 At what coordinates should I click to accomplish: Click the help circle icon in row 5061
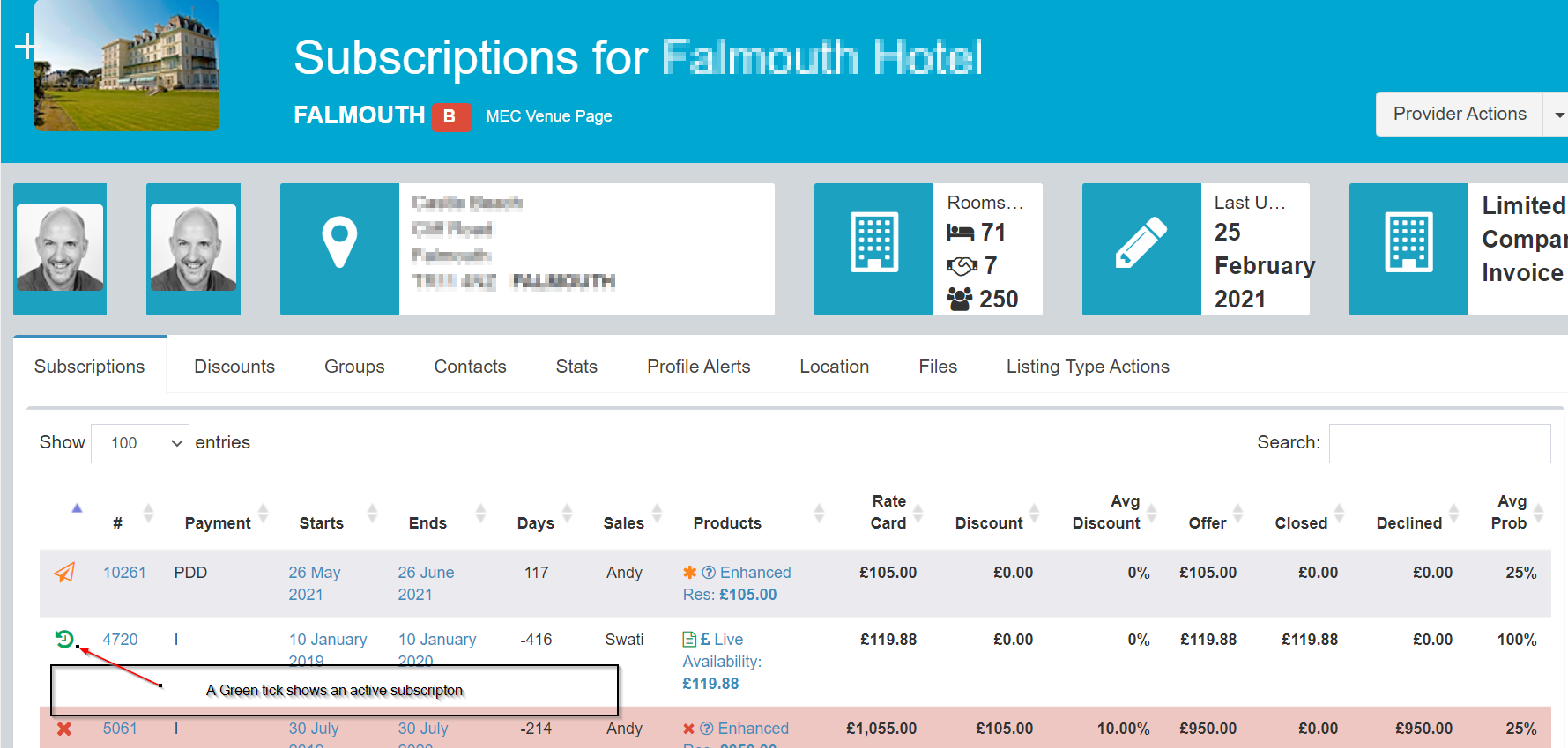[707, 729]
